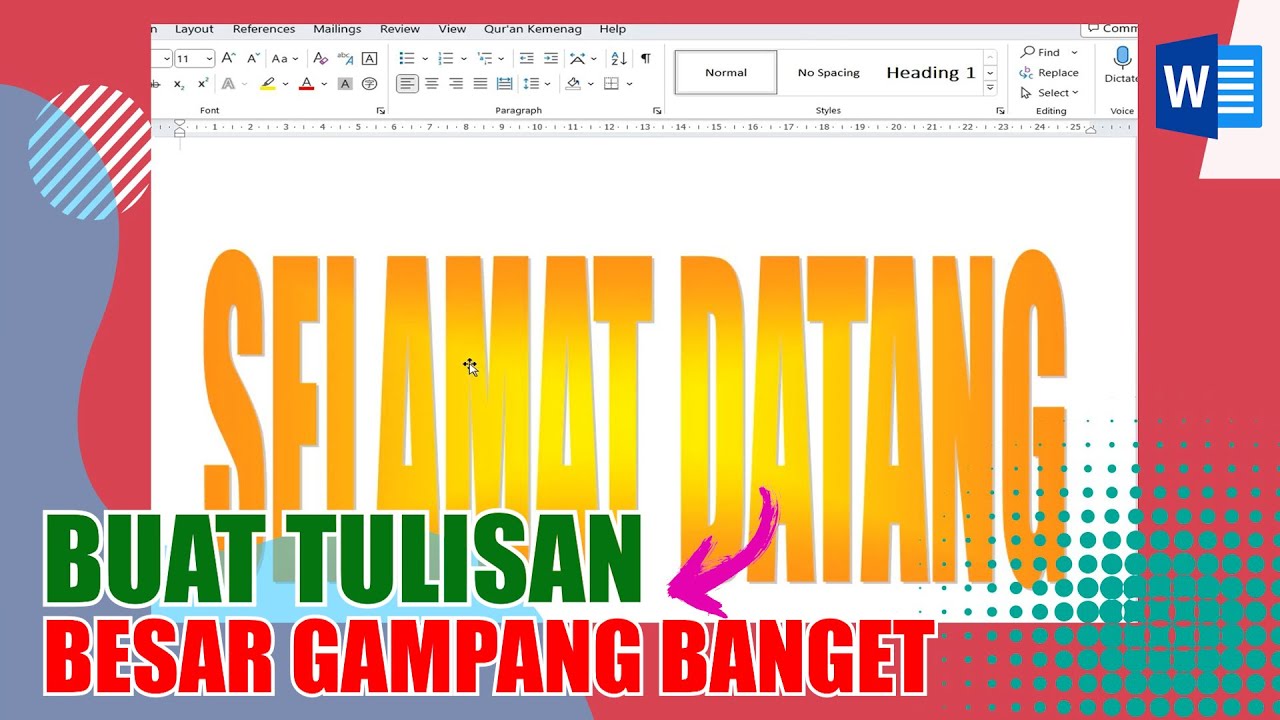This screenshot has height=720, width=1280.
Task: Open the Asian layout options
Action: [x=578, y=58]
